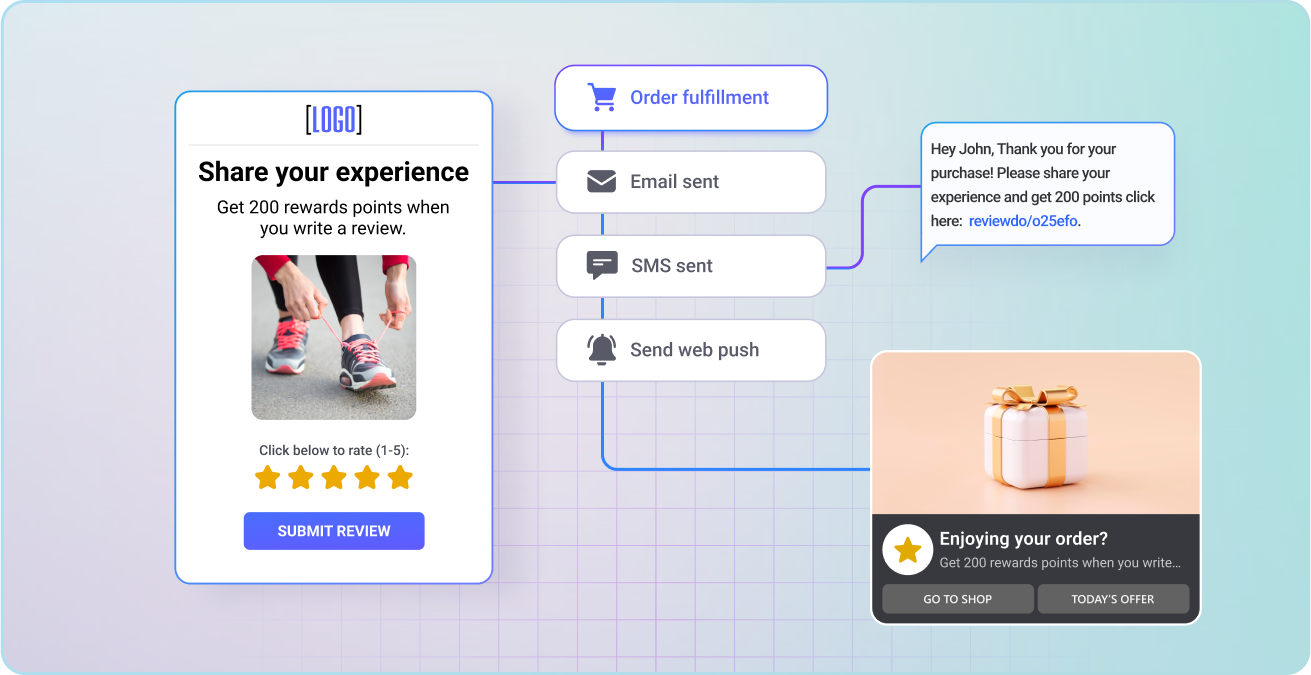Click 'Get 200 rewards points when you write a review.' text
The width and height of the screenshot is (1311, 675).
click(x=333, y=218)
